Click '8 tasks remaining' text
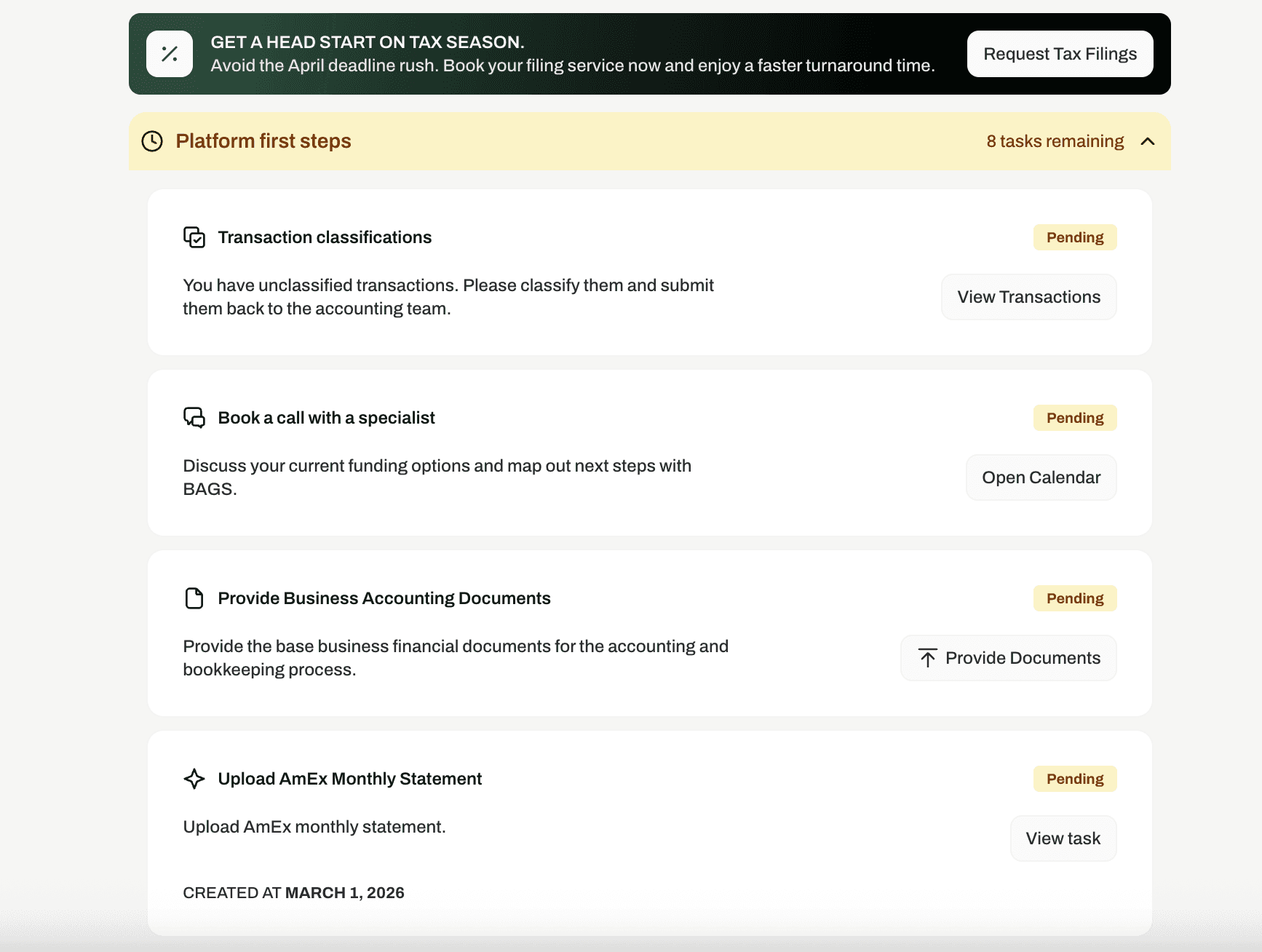 point(1055,141)
